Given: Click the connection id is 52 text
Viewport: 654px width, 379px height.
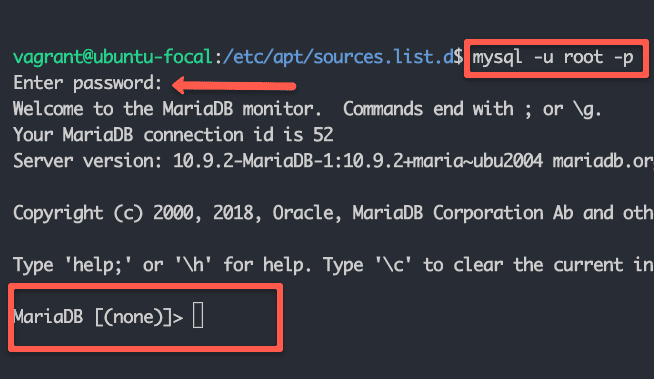Looking at the screenshot, I should point(238,135).
